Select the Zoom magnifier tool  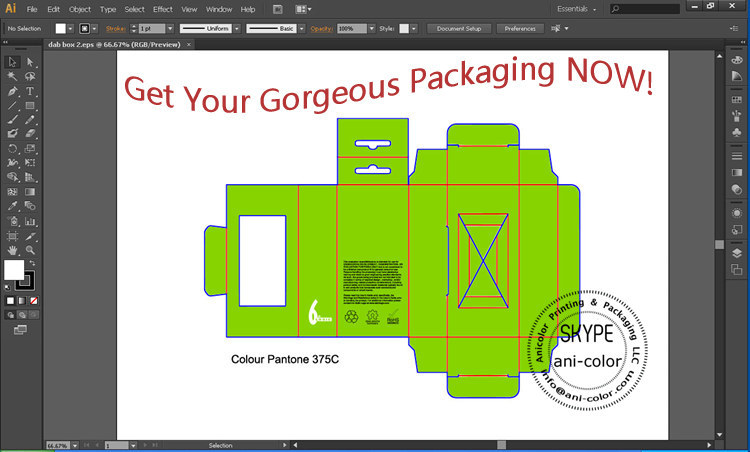point(30,250)
